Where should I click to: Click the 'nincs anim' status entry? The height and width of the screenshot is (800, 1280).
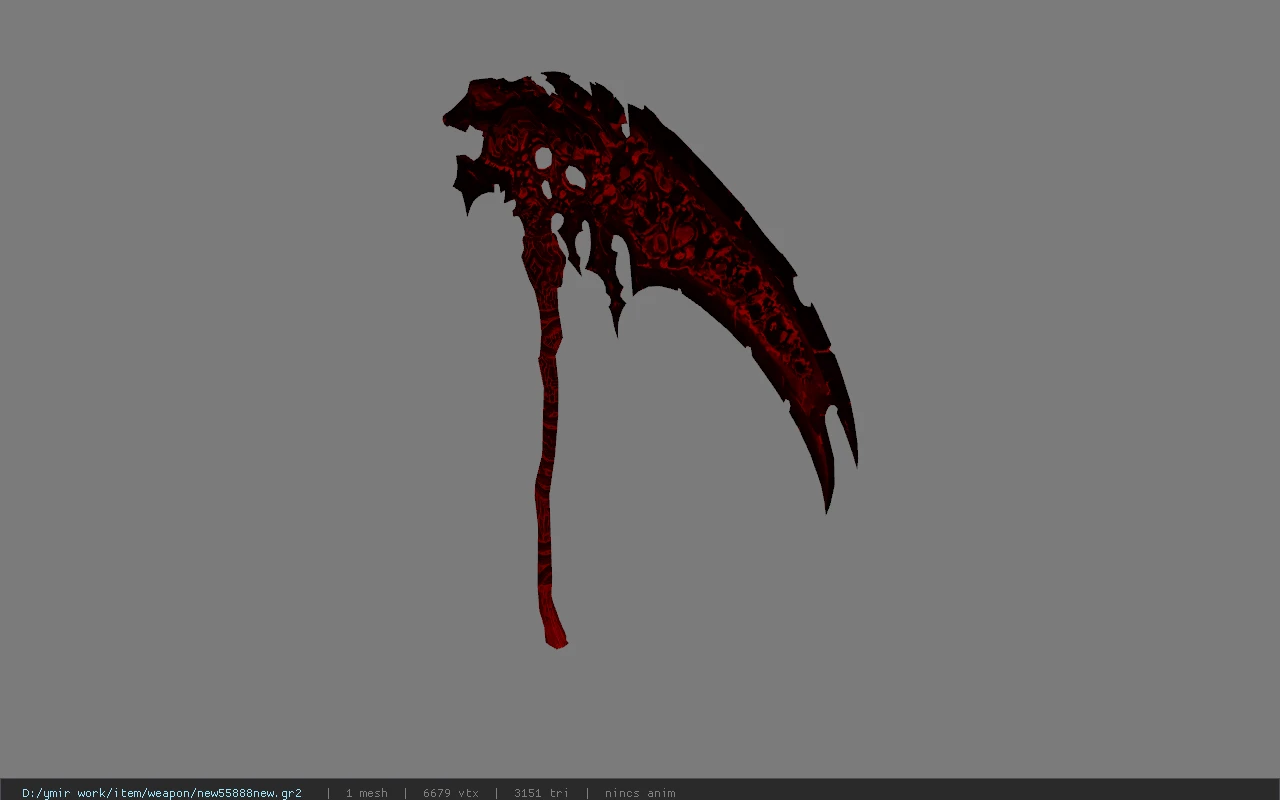640,793
